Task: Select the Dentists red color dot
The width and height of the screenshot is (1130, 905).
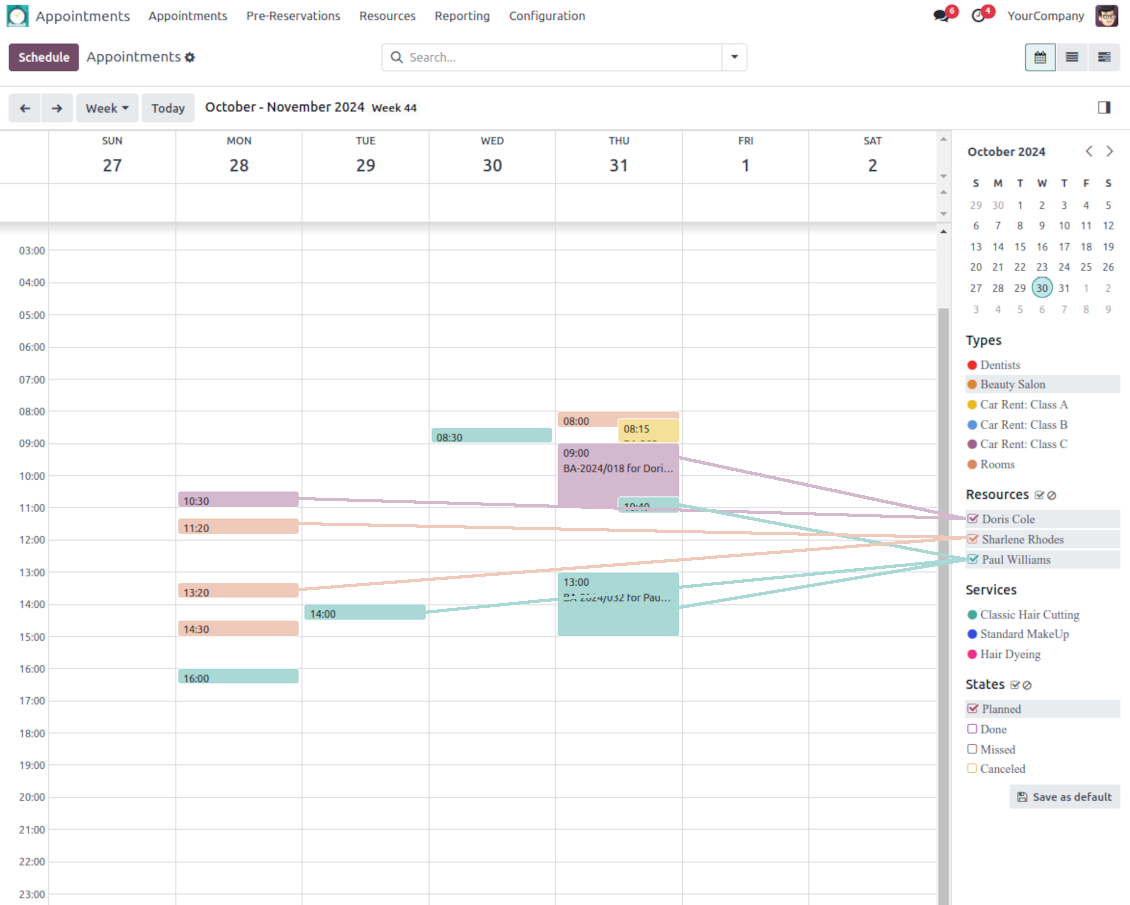Action: click(x=972, y=365)
